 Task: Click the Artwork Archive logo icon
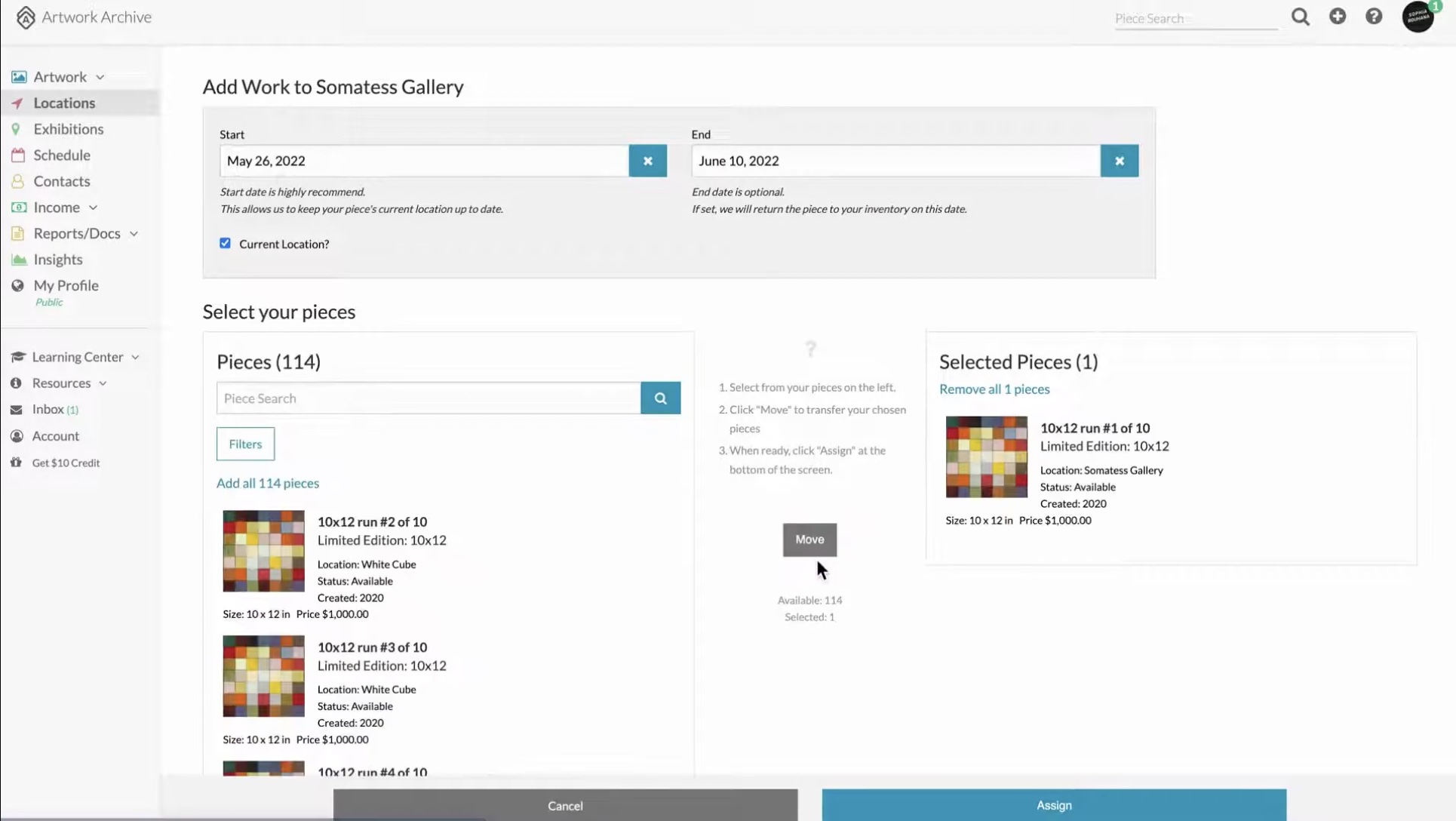pyautogui.click(x=26, y=17)
